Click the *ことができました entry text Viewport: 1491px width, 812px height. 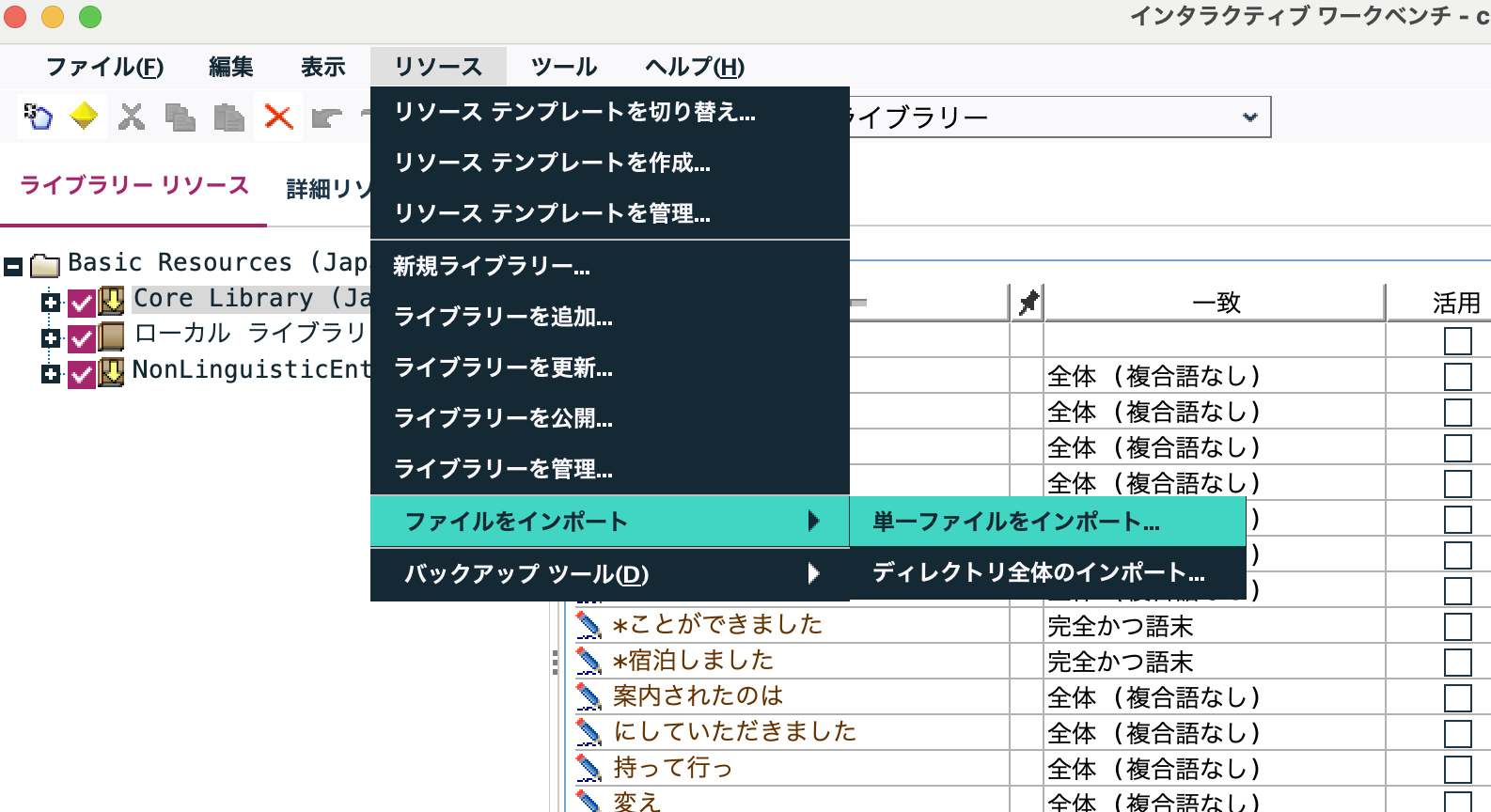click(x=717, y=625)
